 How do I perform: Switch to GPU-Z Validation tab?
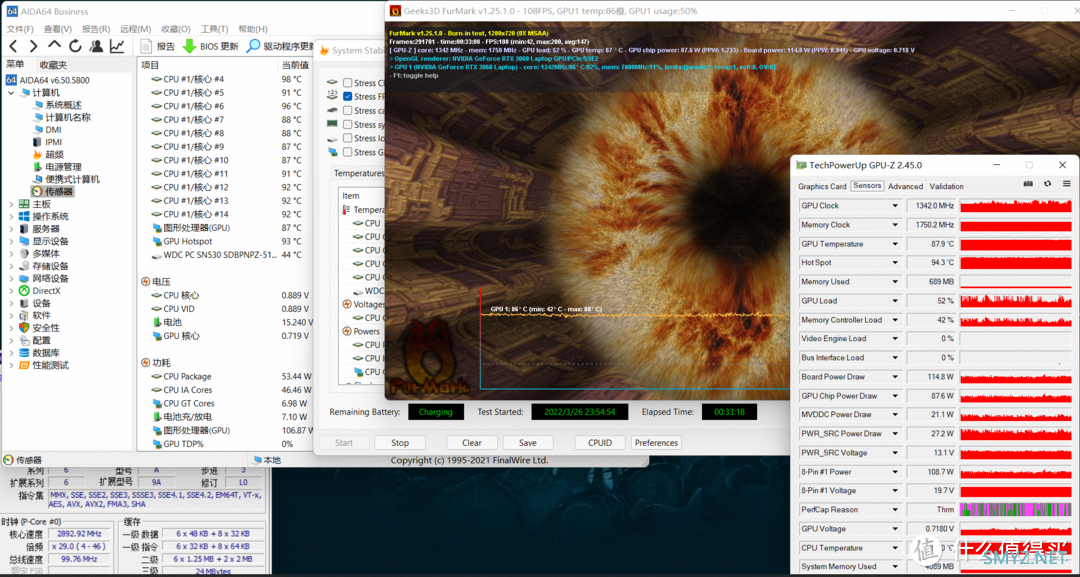click(946, 186)
